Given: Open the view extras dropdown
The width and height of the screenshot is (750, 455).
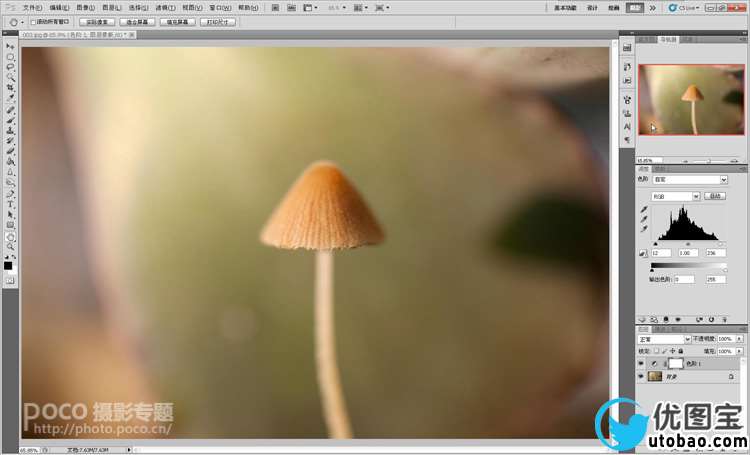Looking at the screenshot, I should (310, 8).
